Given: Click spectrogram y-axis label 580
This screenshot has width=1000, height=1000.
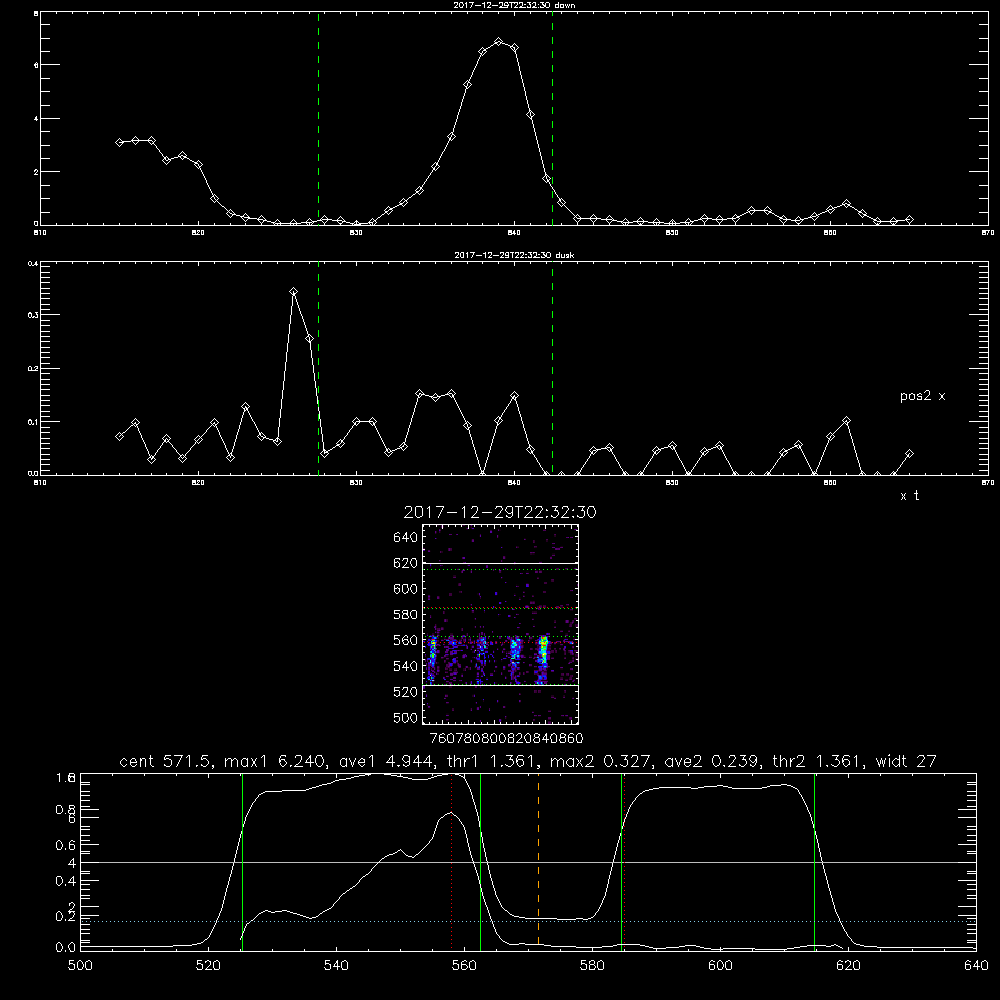Looking at the screenshot, I should pyautogui.click(x=406, y=615).
